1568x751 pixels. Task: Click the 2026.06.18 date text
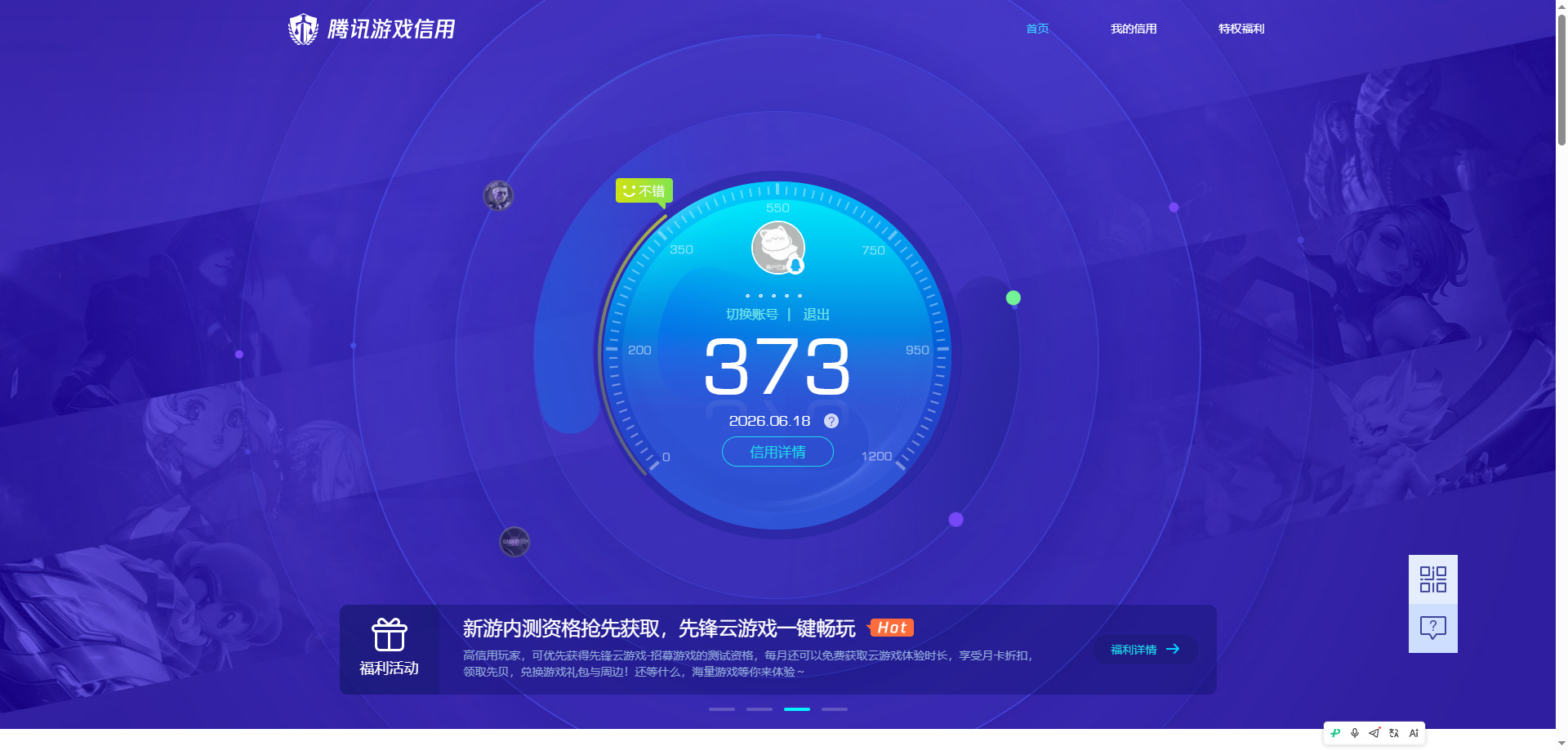click(769, 421)
